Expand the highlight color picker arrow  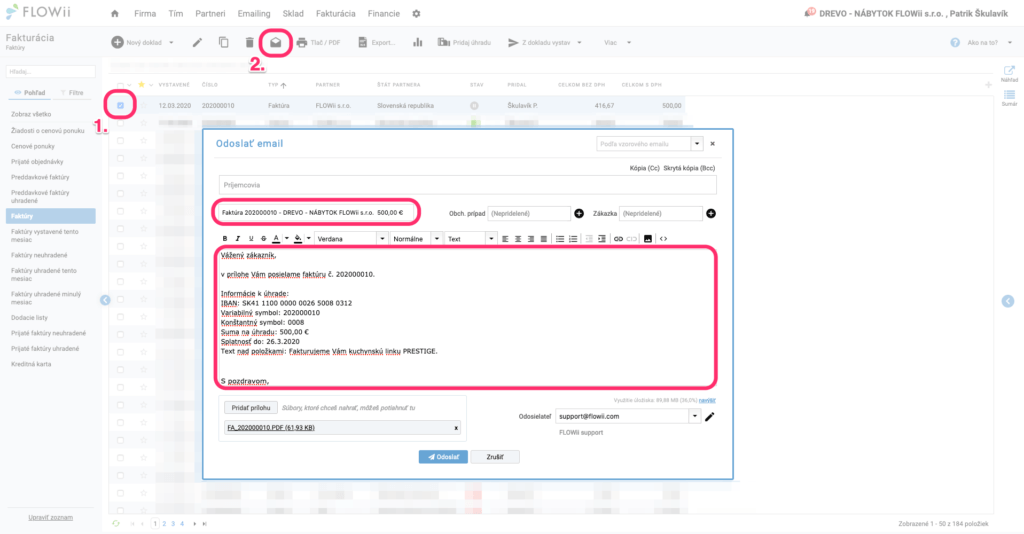point(309,239)
